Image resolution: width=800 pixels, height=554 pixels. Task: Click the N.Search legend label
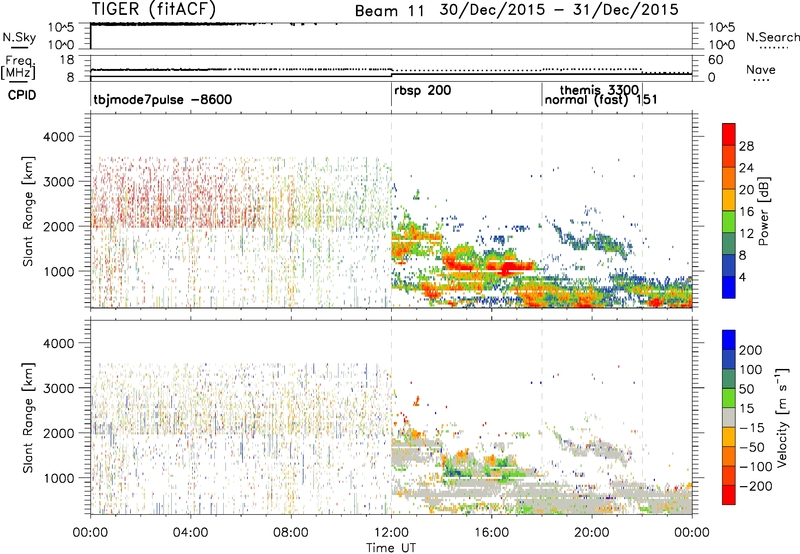(x=772, y=37)
